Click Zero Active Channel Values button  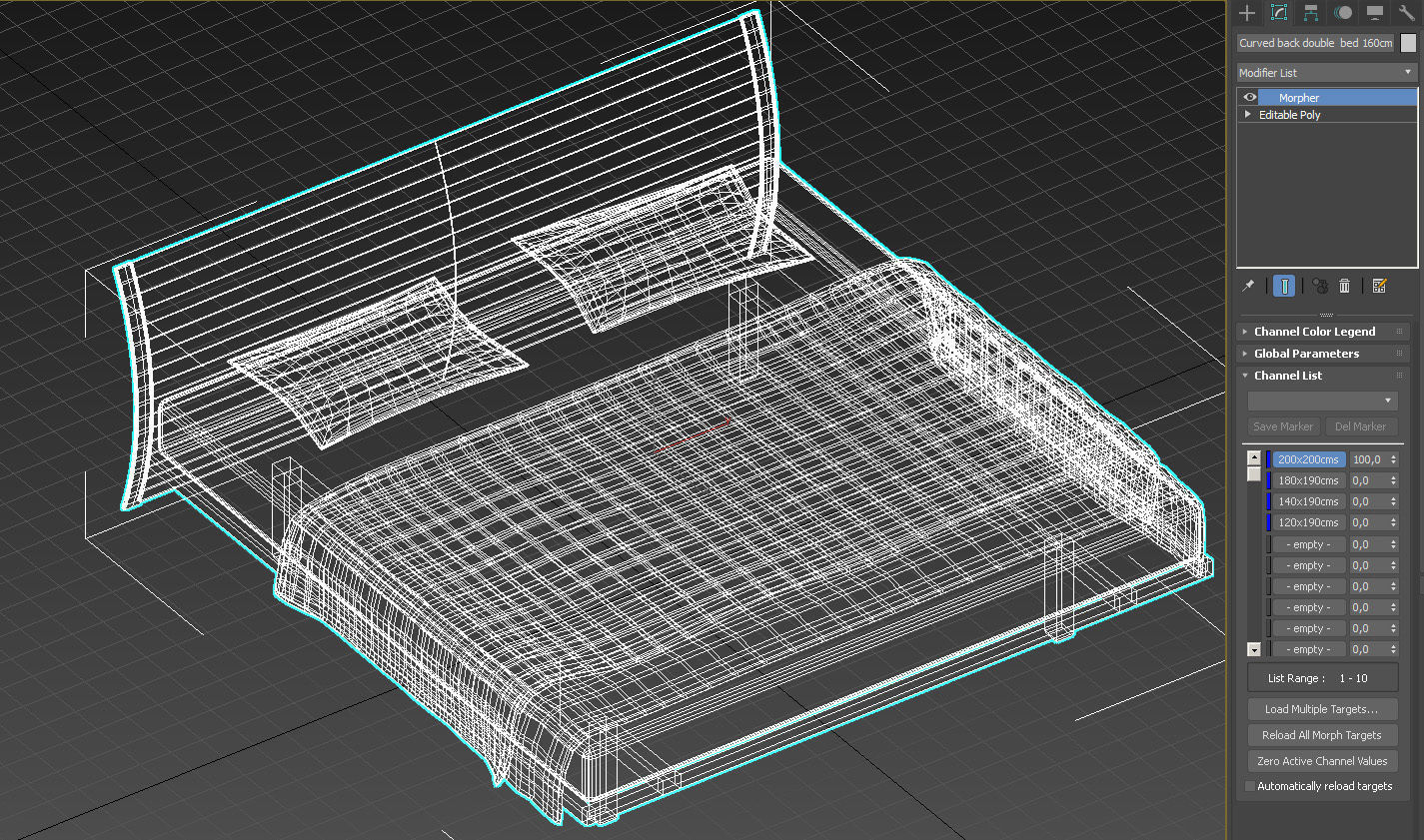click(x=1322, y=761)
